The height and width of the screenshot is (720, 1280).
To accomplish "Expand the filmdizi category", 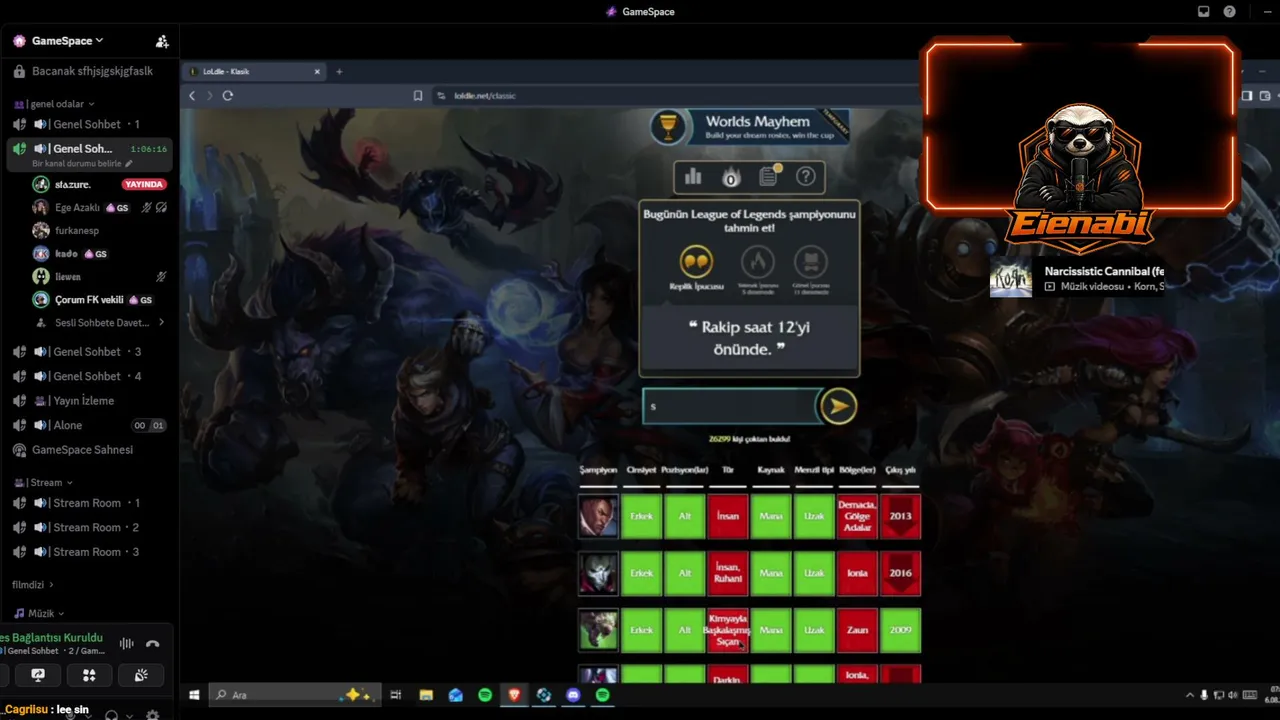I will (x=33, y=584).
